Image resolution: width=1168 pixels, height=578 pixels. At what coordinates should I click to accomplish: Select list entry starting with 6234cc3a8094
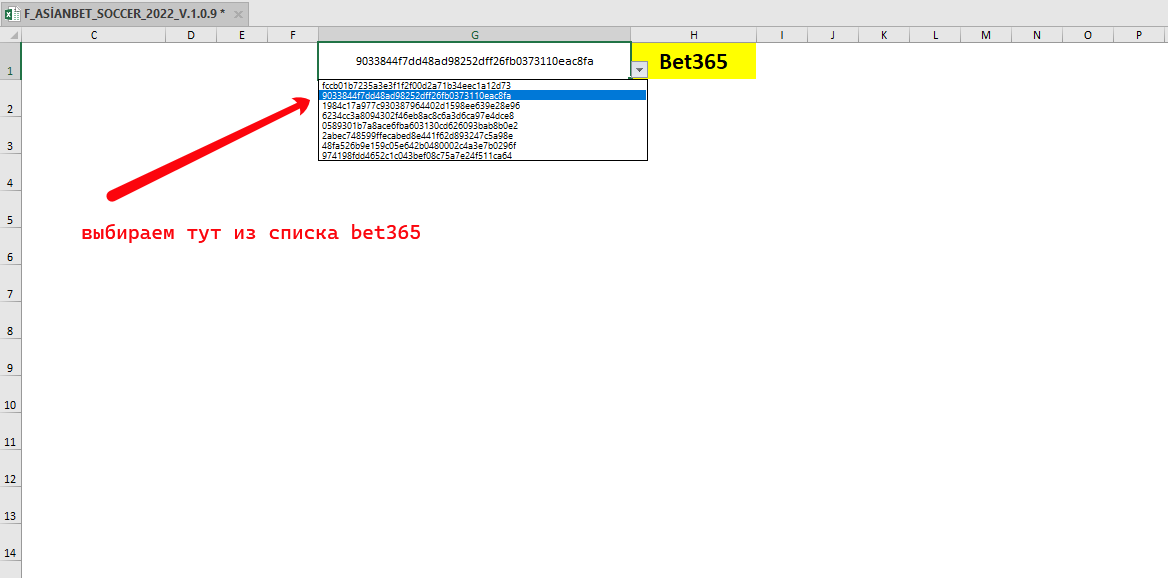click(418, 116)
